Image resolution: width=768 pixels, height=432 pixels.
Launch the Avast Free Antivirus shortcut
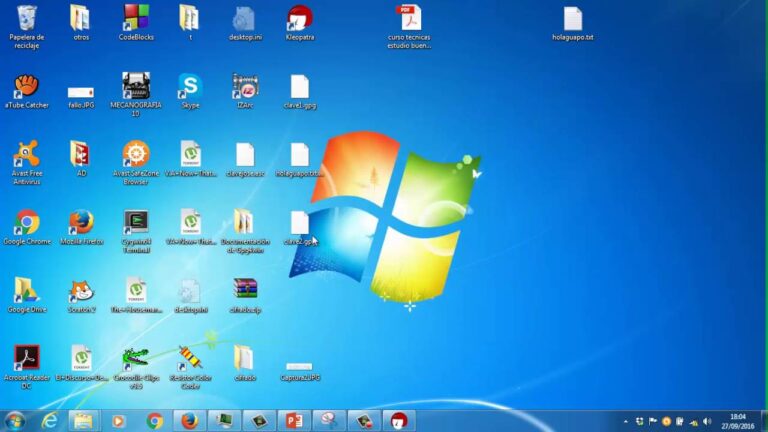pyautogui.click(x=26, y=163)
